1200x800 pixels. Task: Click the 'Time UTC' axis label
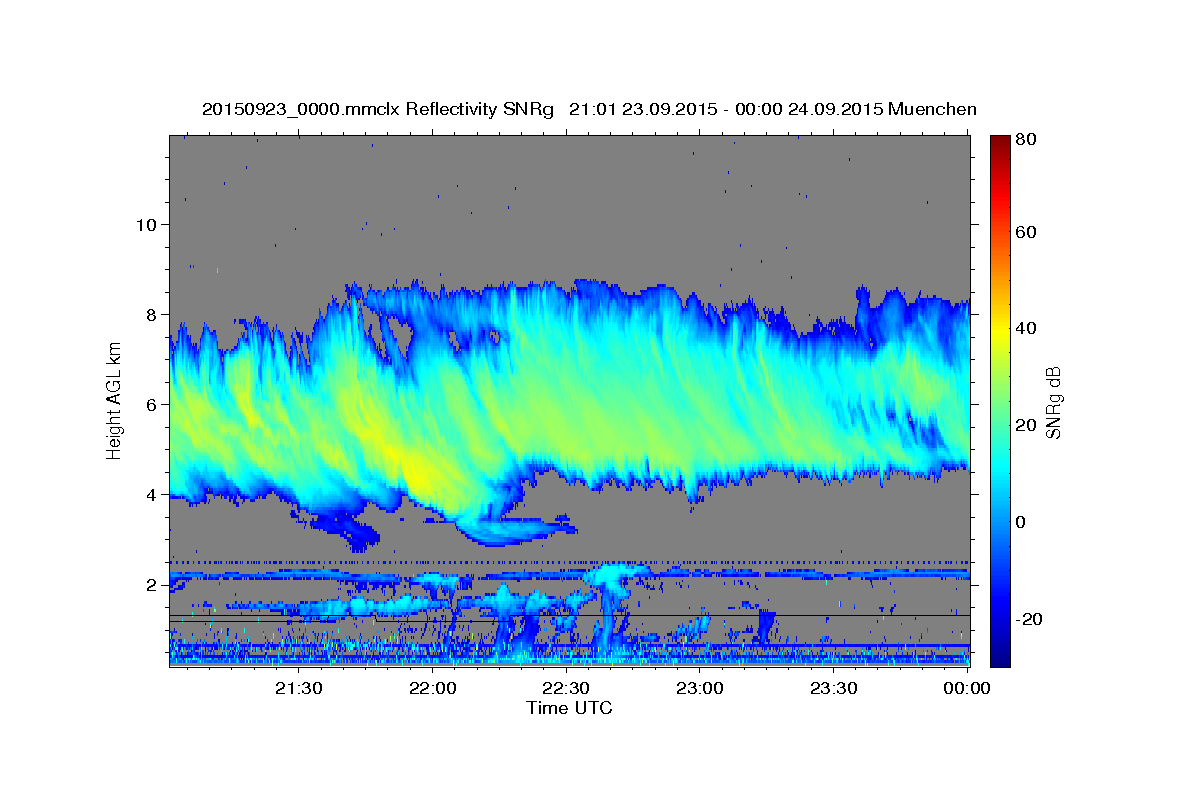click(x=569, y=708)
